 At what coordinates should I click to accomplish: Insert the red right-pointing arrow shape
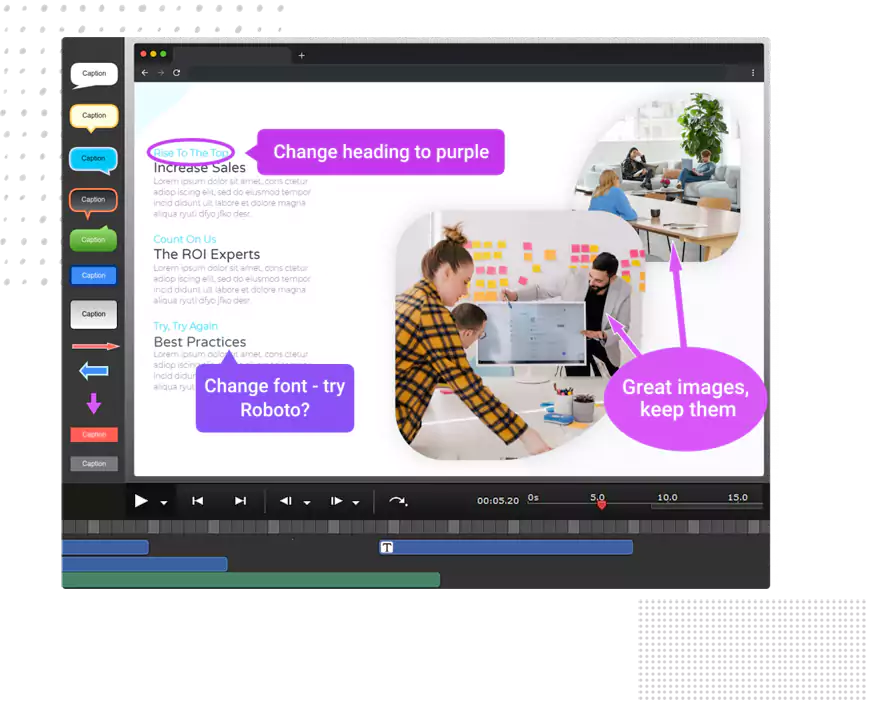click(95, 346)
